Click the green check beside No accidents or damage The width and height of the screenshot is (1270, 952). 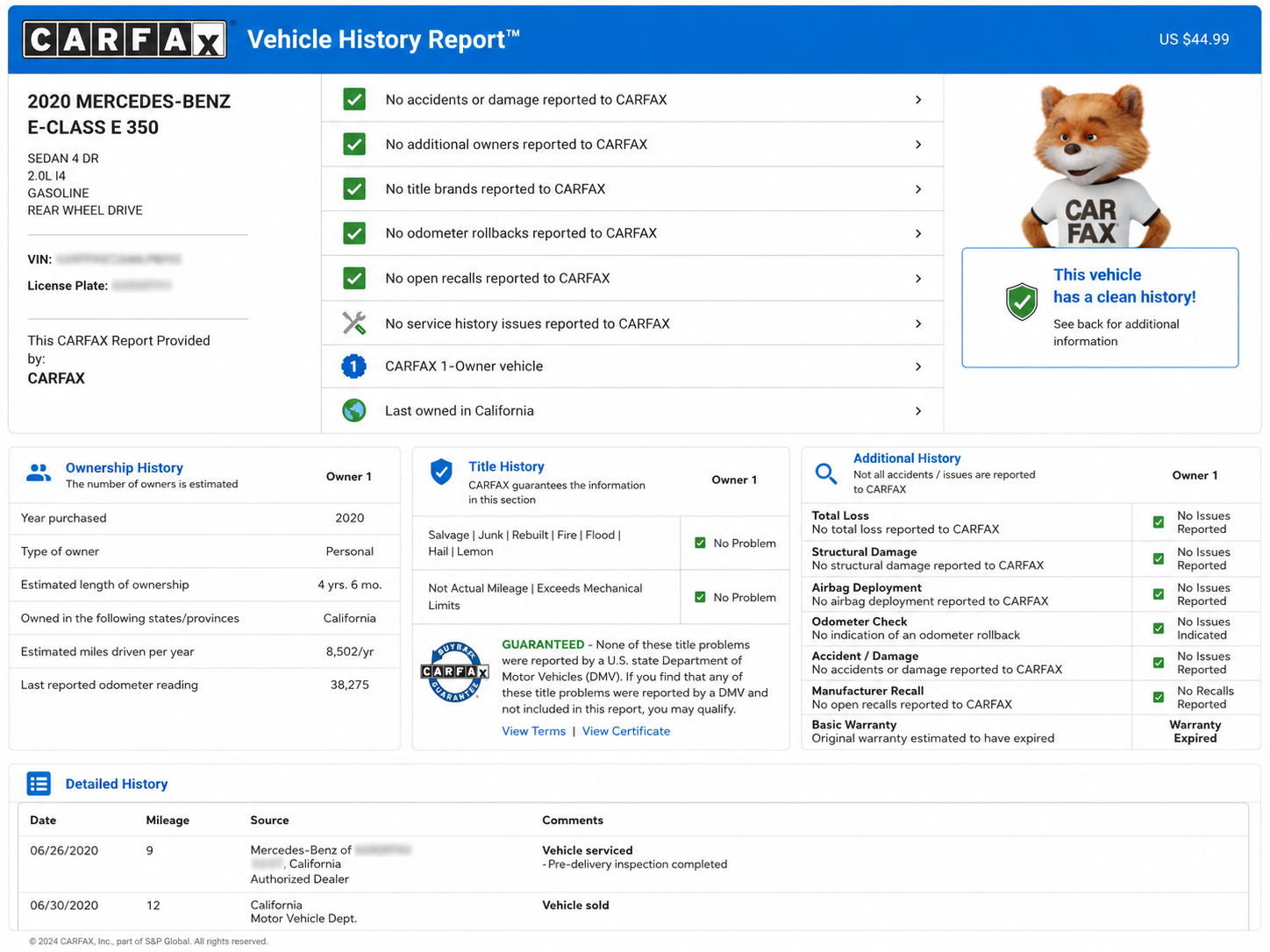click(354, 99)
